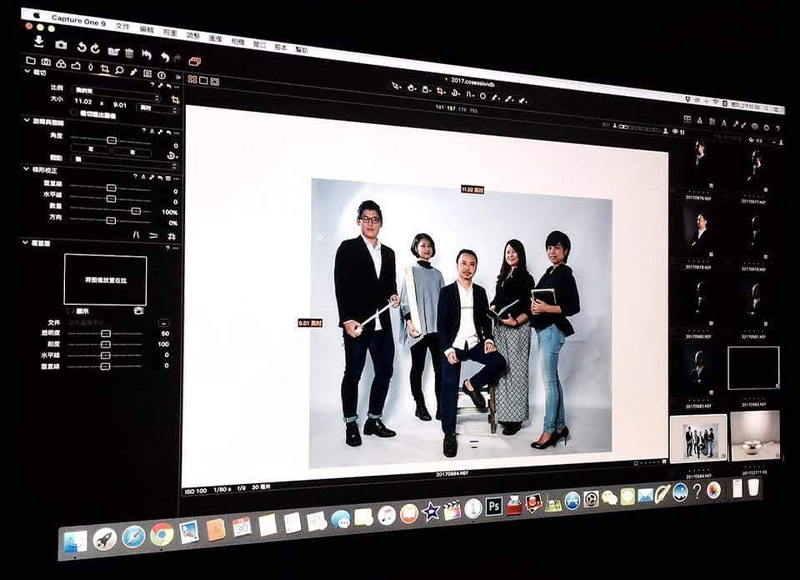Viewport: 800px width, 580px height.
Task: Click the trash Delete icon in toolbar
Action: tap(129, 51)
